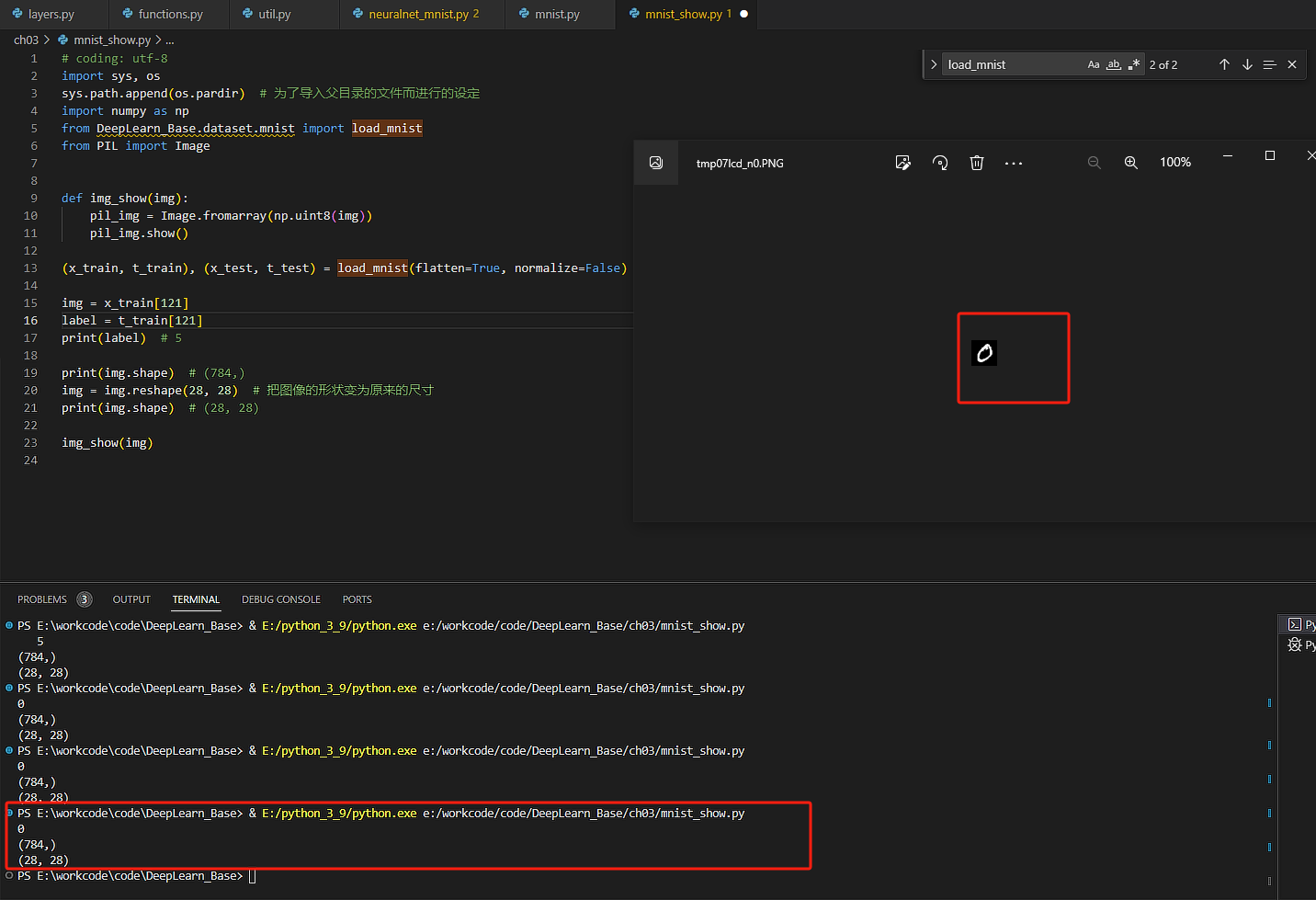Open the Photos viewer gallery icon
The image size is (1316, 900).
(656, 163)
